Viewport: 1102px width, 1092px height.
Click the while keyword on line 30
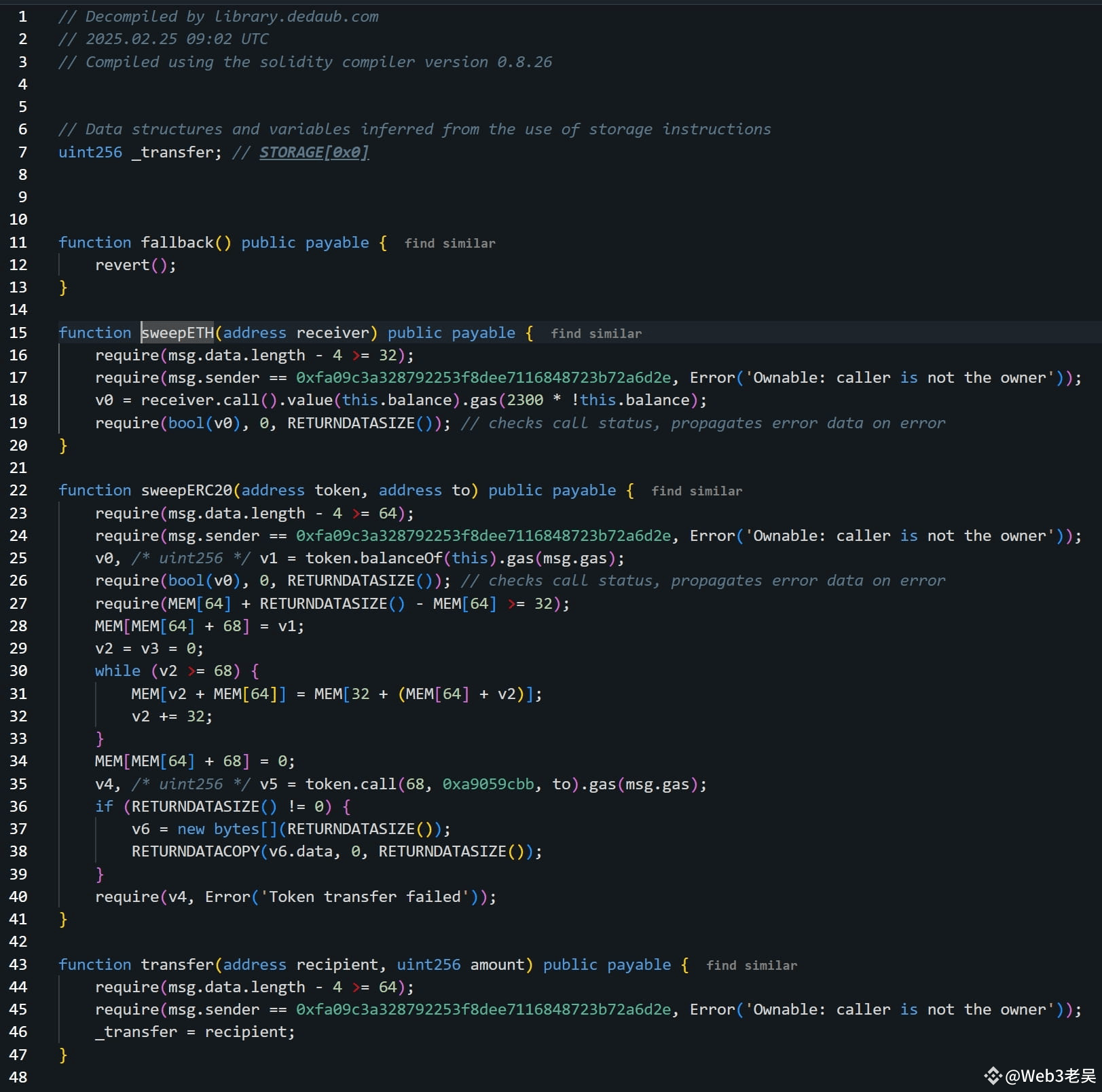coord(117,671)
